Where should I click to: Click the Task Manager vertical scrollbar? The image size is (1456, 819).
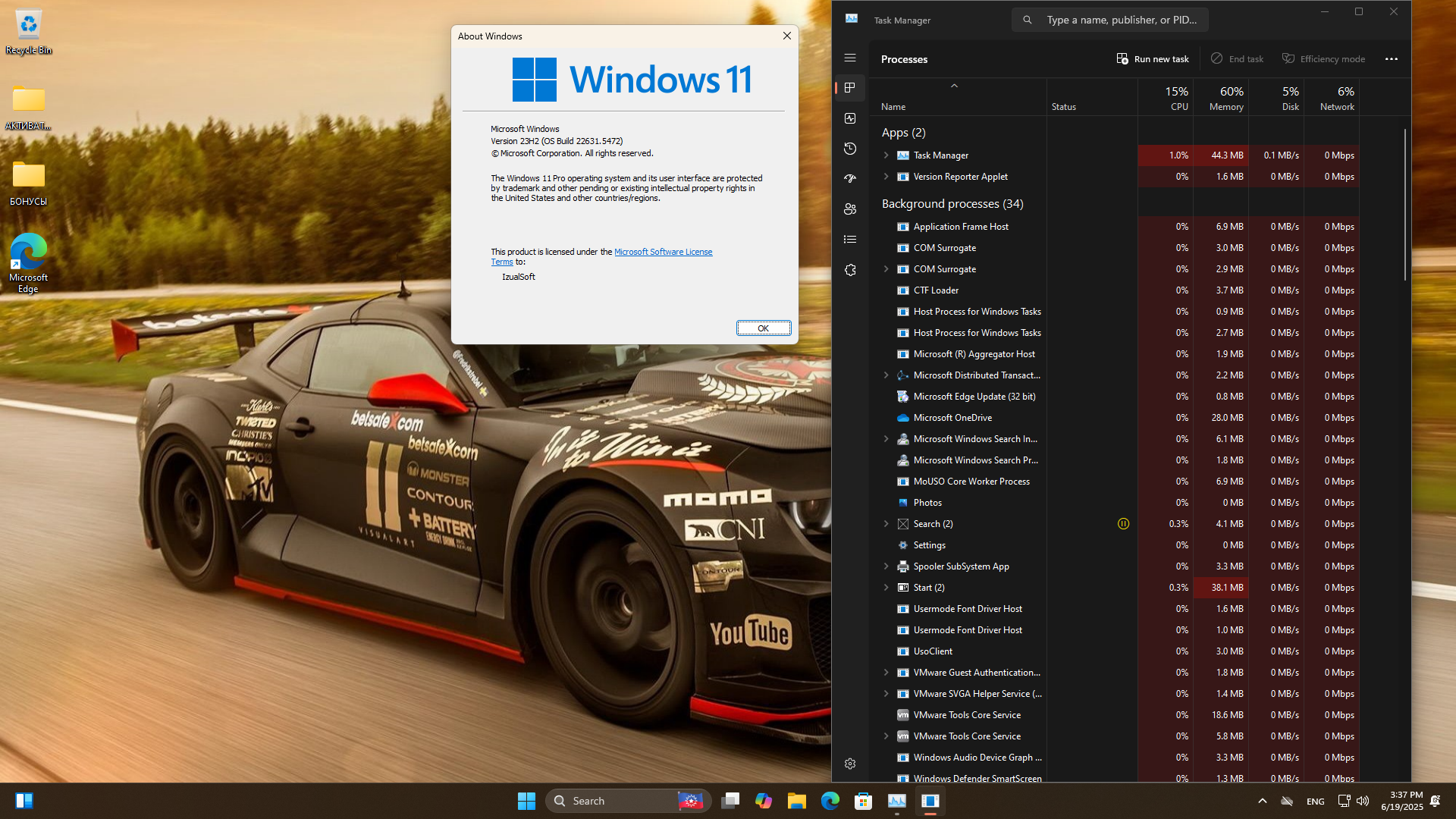(x=1405, y=205)
